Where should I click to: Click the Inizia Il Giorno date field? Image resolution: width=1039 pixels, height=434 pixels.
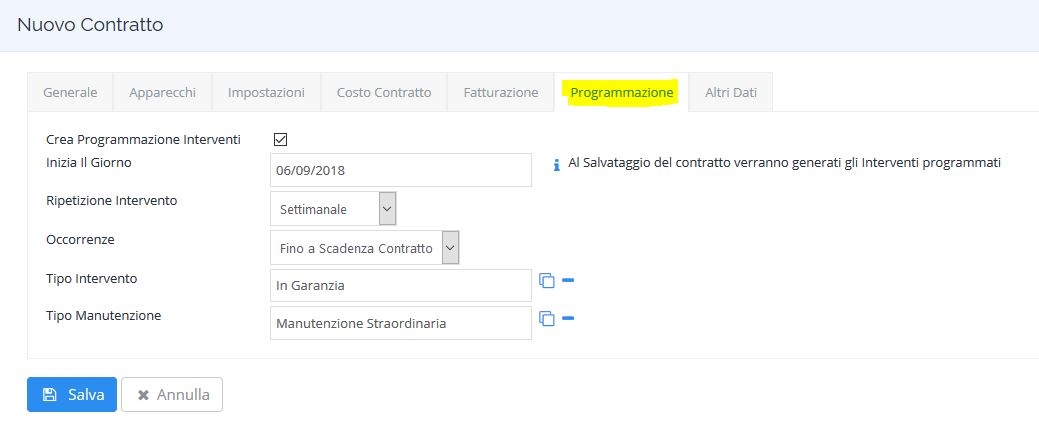click(401, 170)
